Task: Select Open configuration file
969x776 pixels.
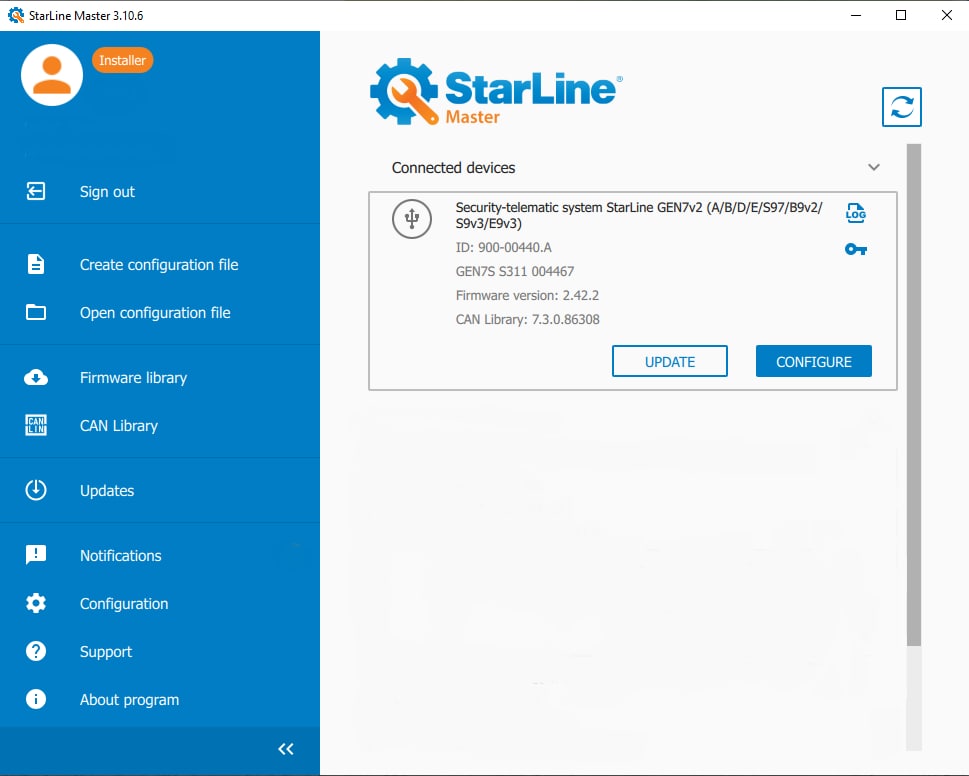Action: click(x=155, y=313)
